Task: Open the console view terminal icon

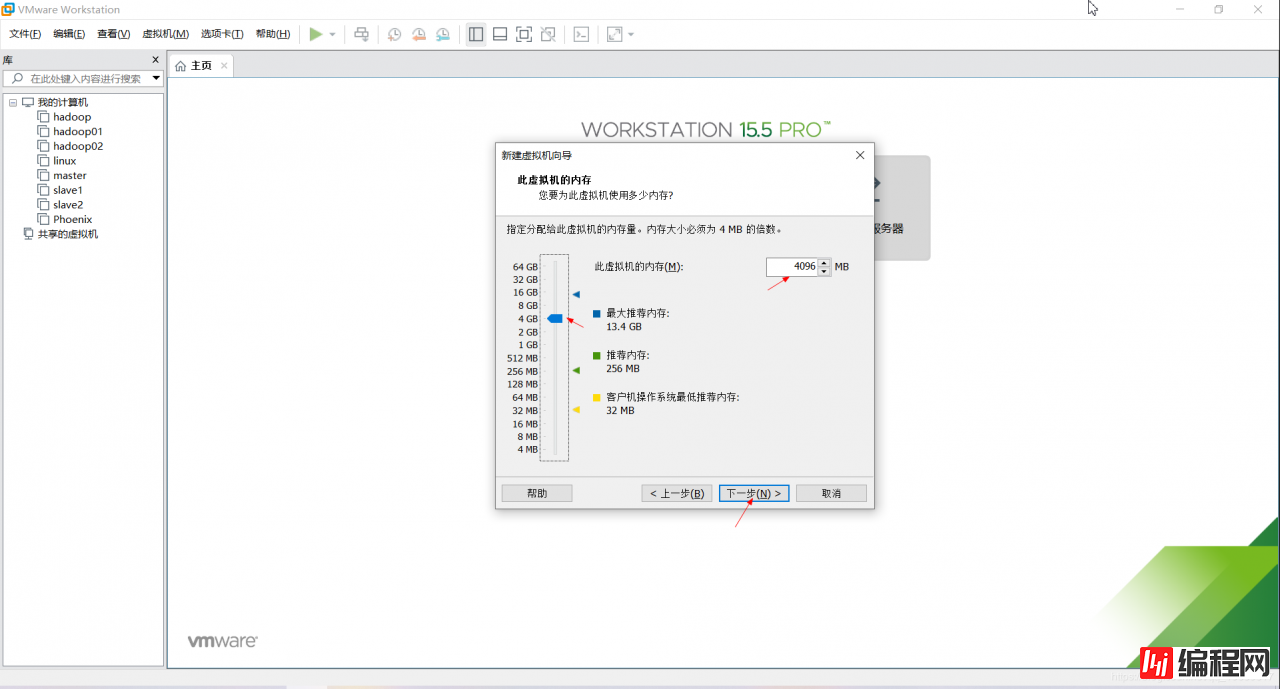Action: 581,34
